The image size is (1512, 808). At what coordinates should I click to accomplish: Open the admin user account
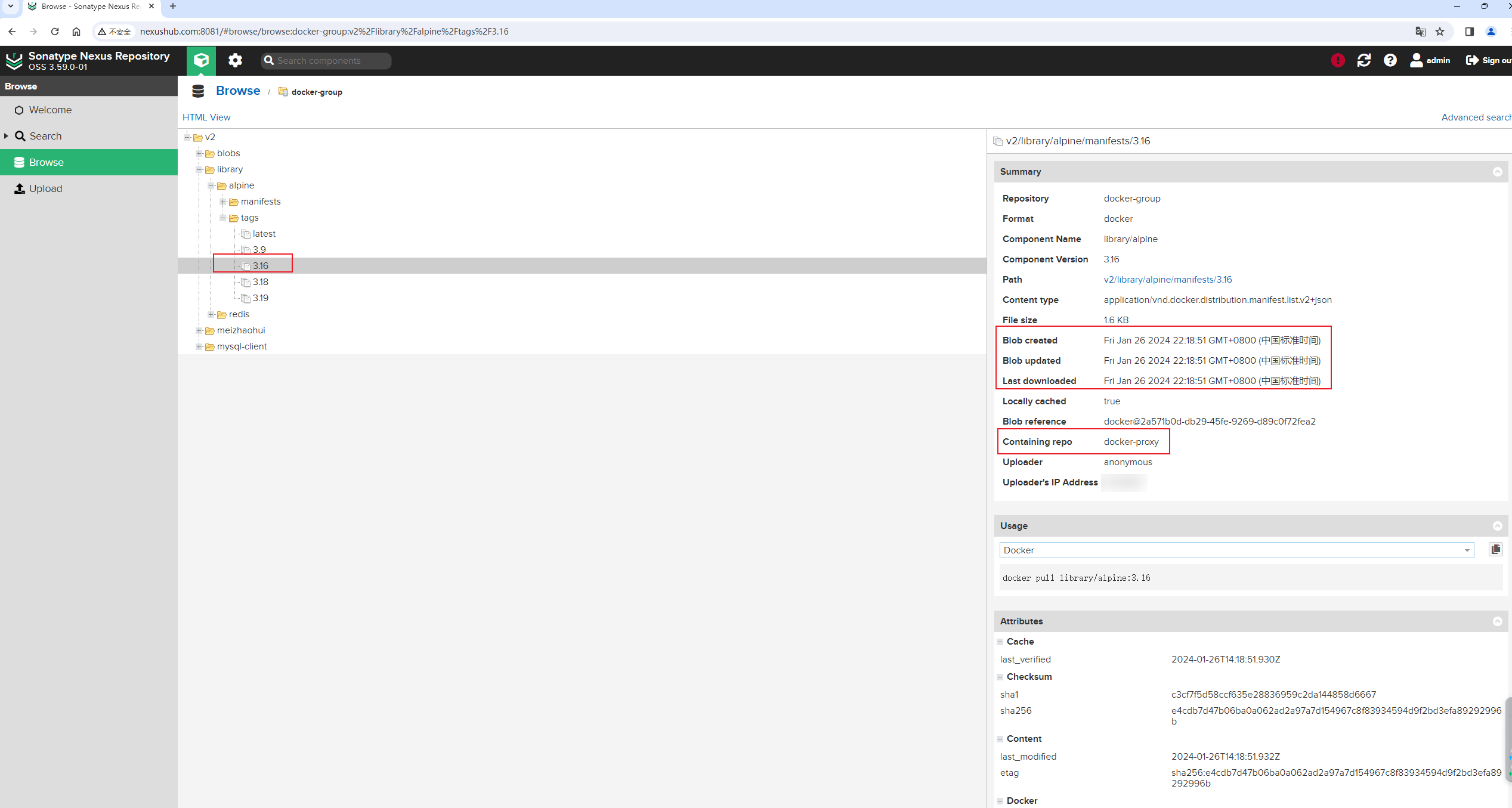1430,60
